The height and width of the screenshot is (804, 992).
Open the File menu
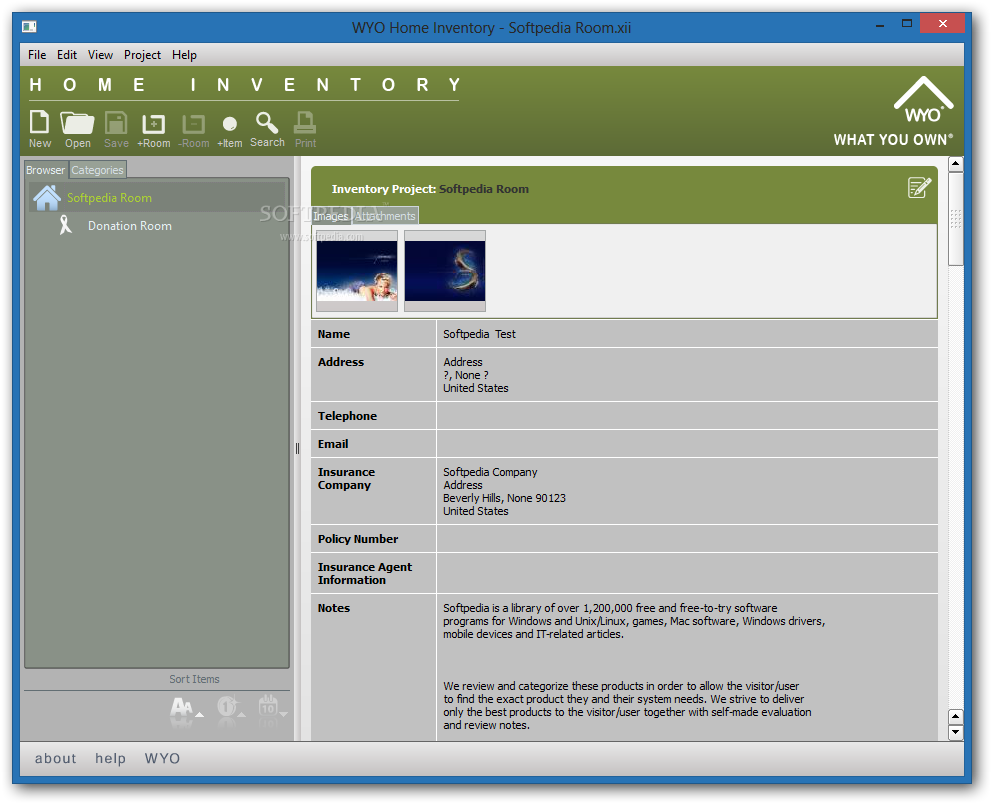tap(37, 55)
